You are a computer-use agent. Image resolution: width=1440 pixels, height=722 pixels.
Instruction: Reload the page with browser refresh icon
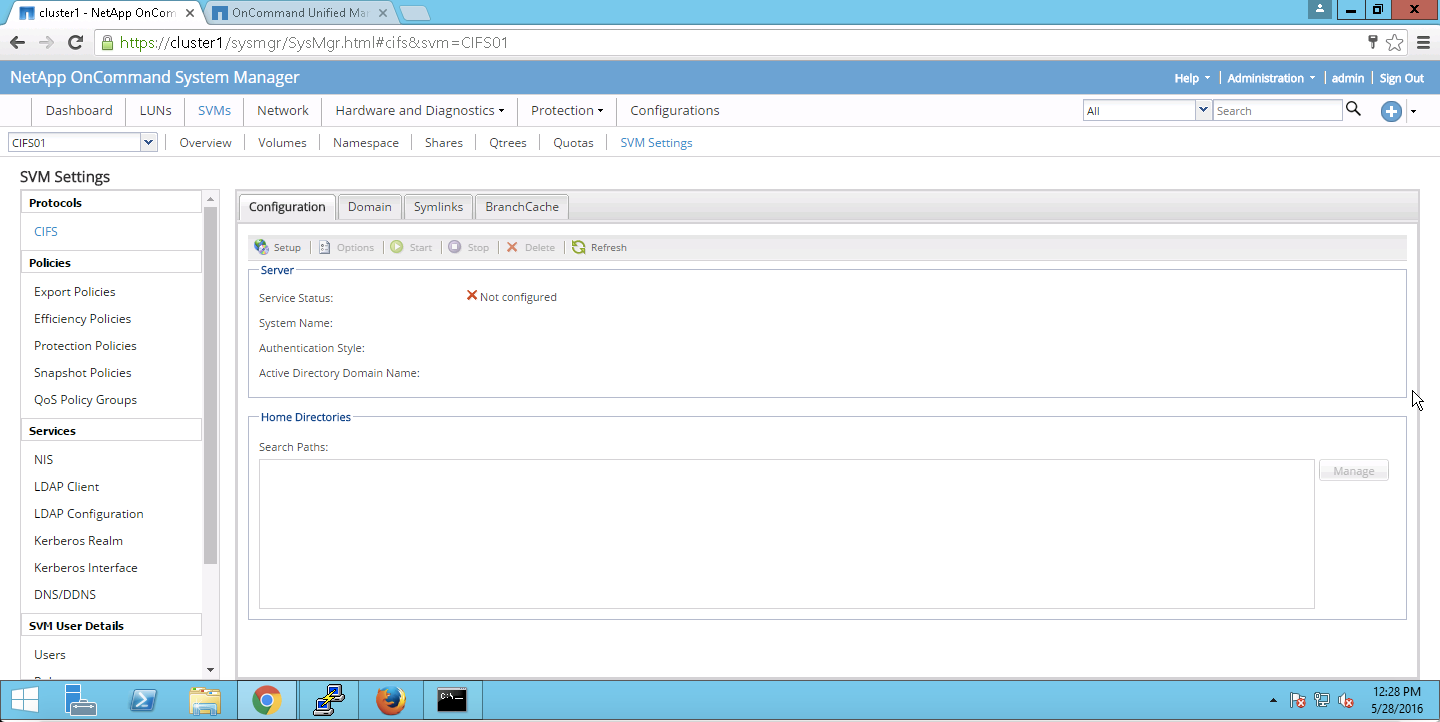tap(75, 42)
